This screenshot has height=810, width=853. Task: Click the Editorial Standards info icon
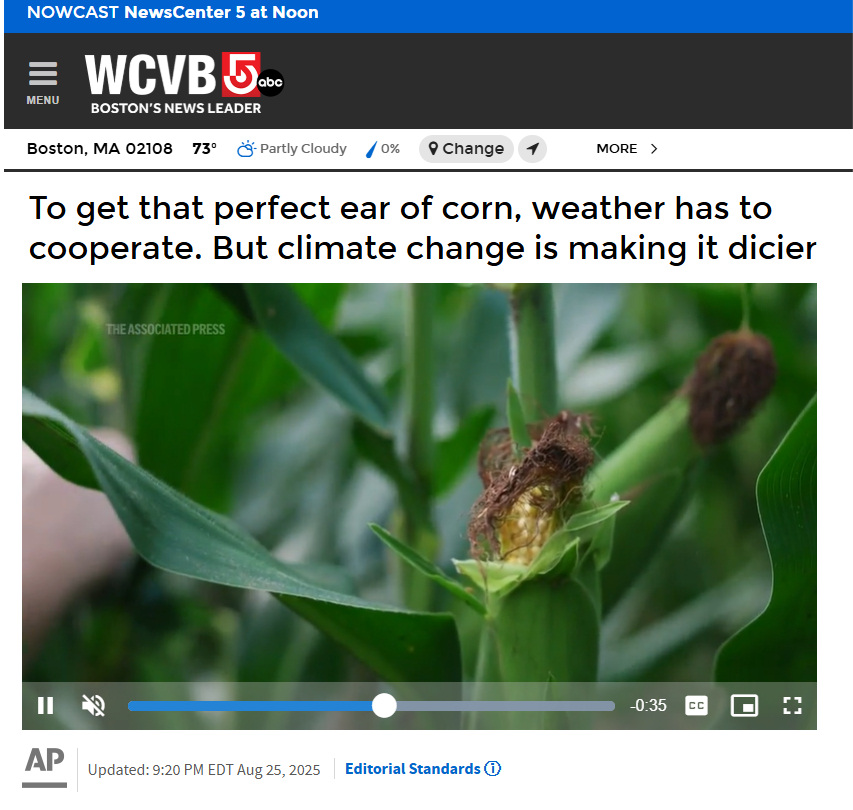(492, 769)
